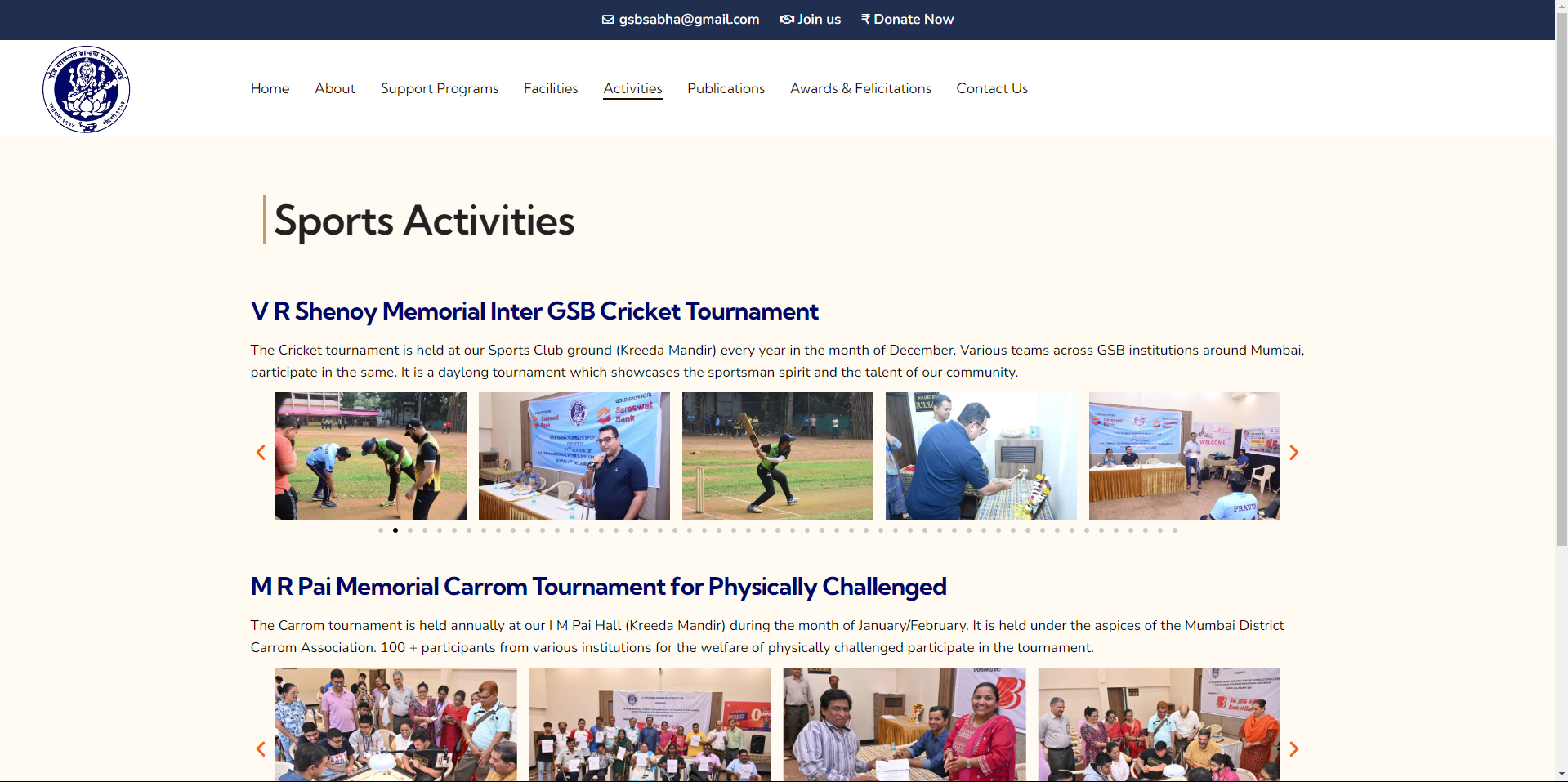Viewport: 1568px width, 782px height.
Task: Select the last cricket carousel pagination dot
Action: coord(1175,530)
